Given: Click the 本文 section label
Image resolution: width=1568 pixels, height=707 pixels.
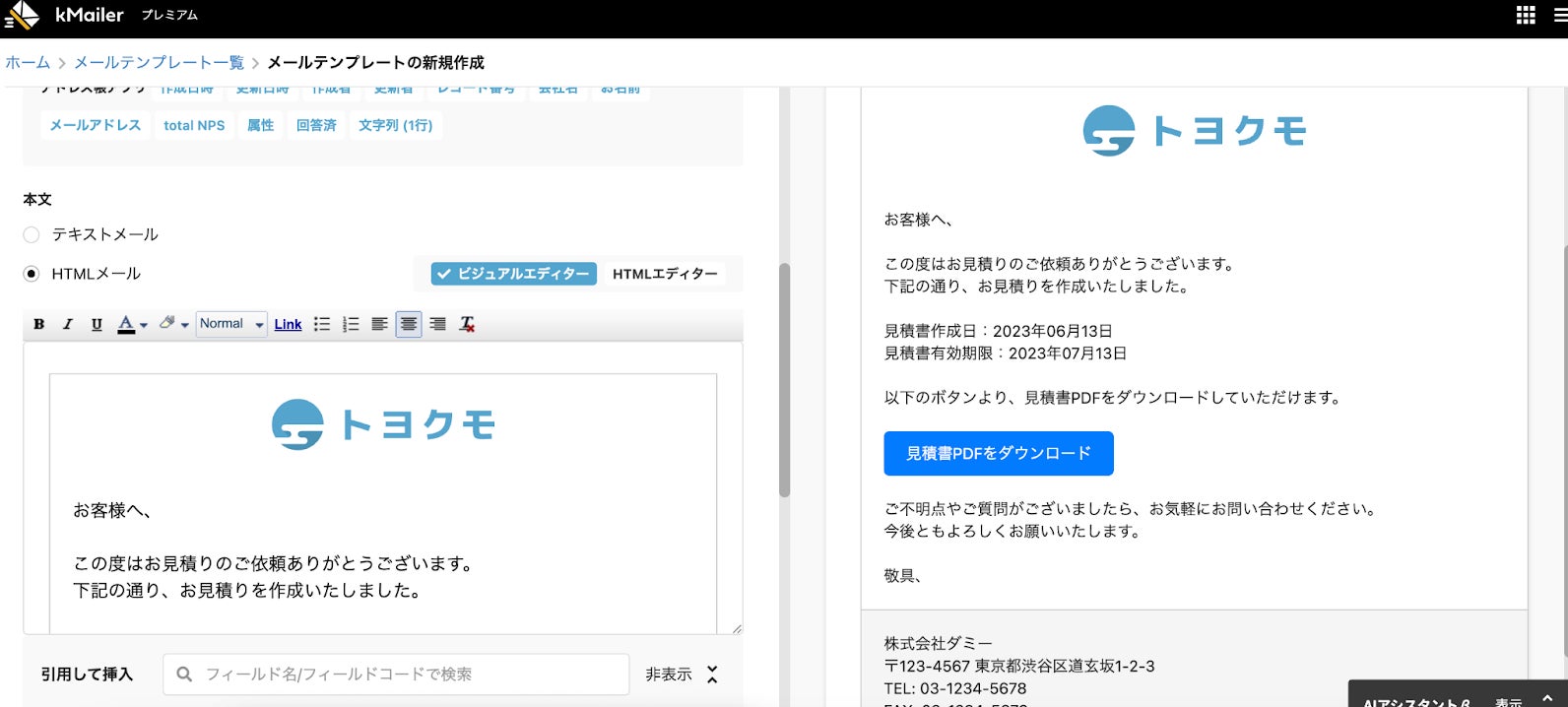Looking at the screenshot, I should pyautogui.click(x=37, y=199).
